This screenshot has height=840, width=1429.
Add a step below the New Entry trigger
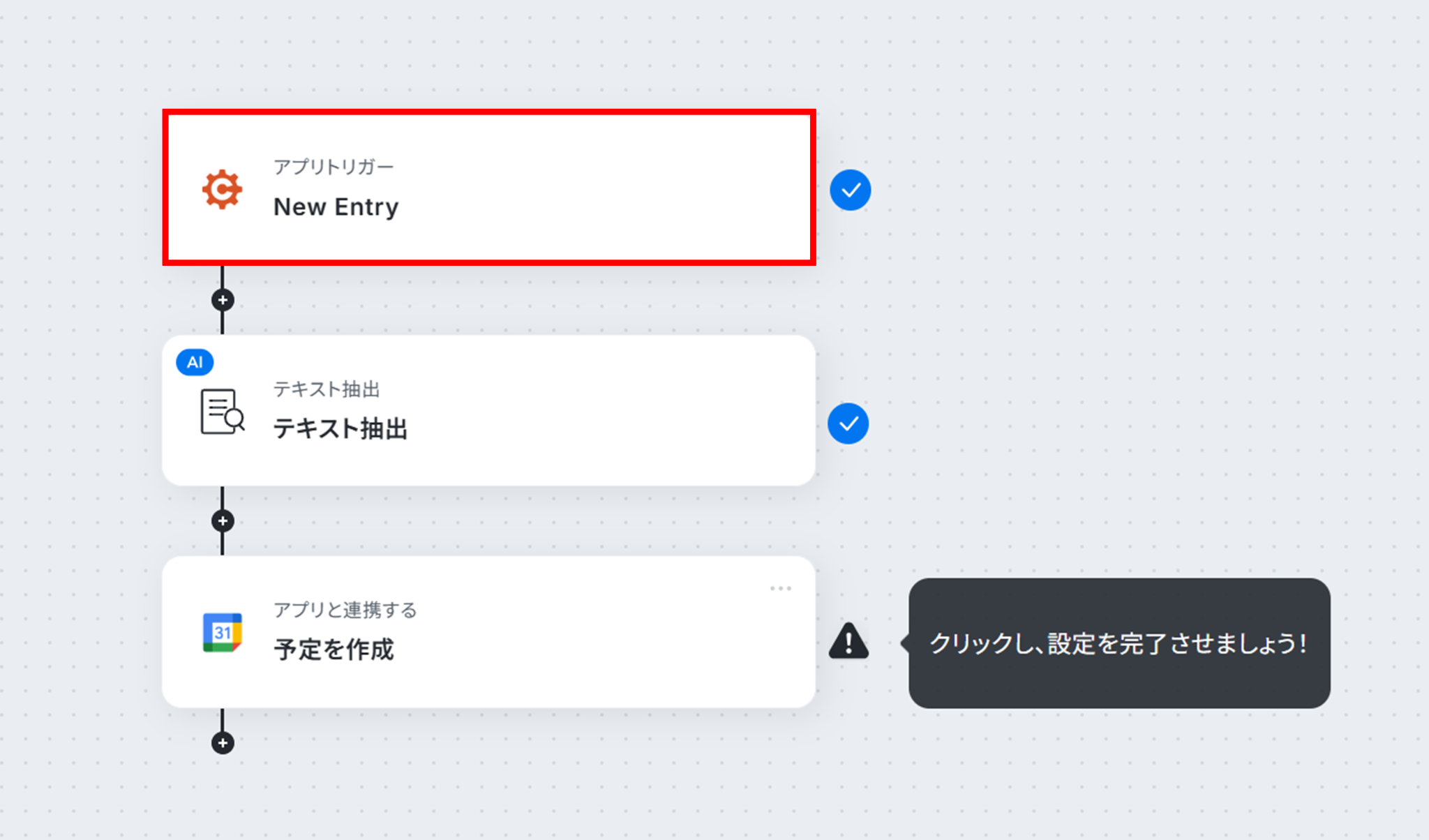pyautogui.click(x=223, y=300)
